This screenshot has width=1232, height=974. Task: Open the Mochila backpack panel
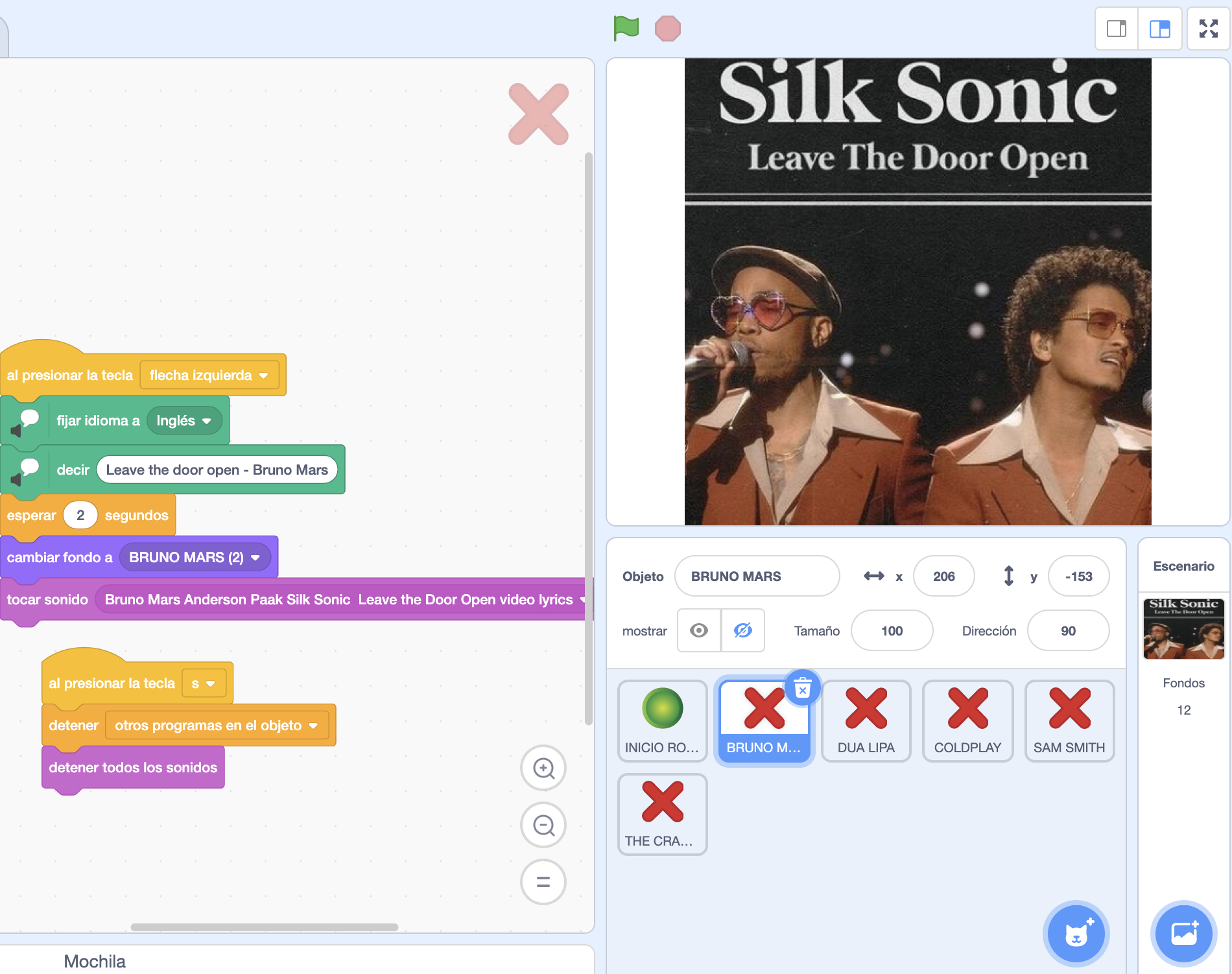[95, 961]
